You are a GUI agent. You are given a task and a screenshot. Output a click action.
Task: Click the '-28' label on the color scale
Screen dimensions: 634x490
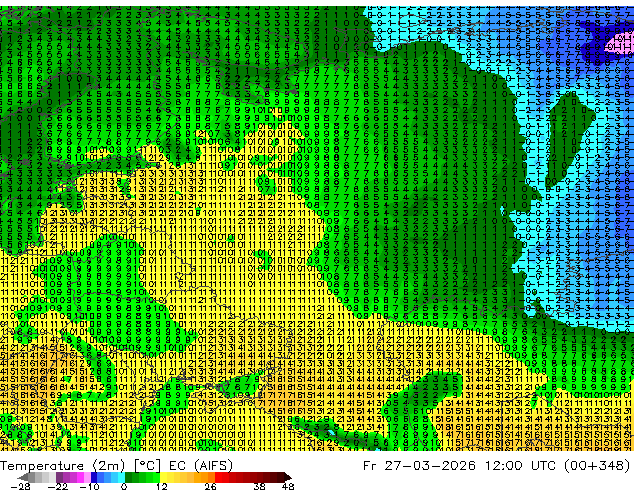[x=20, y=486]
